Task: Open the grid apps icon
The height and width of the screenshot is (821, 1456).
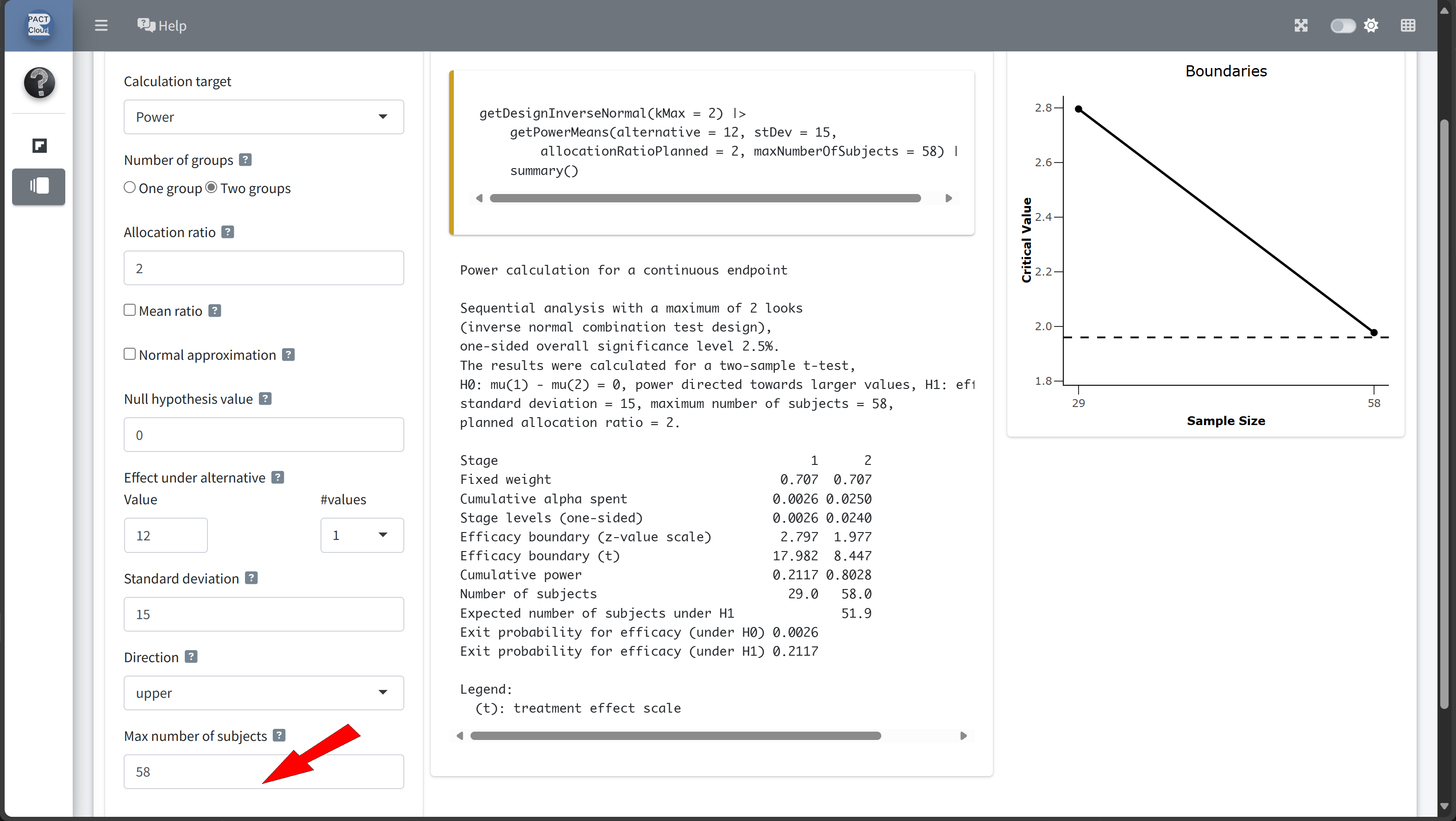Action: [x=1408, y=25]
